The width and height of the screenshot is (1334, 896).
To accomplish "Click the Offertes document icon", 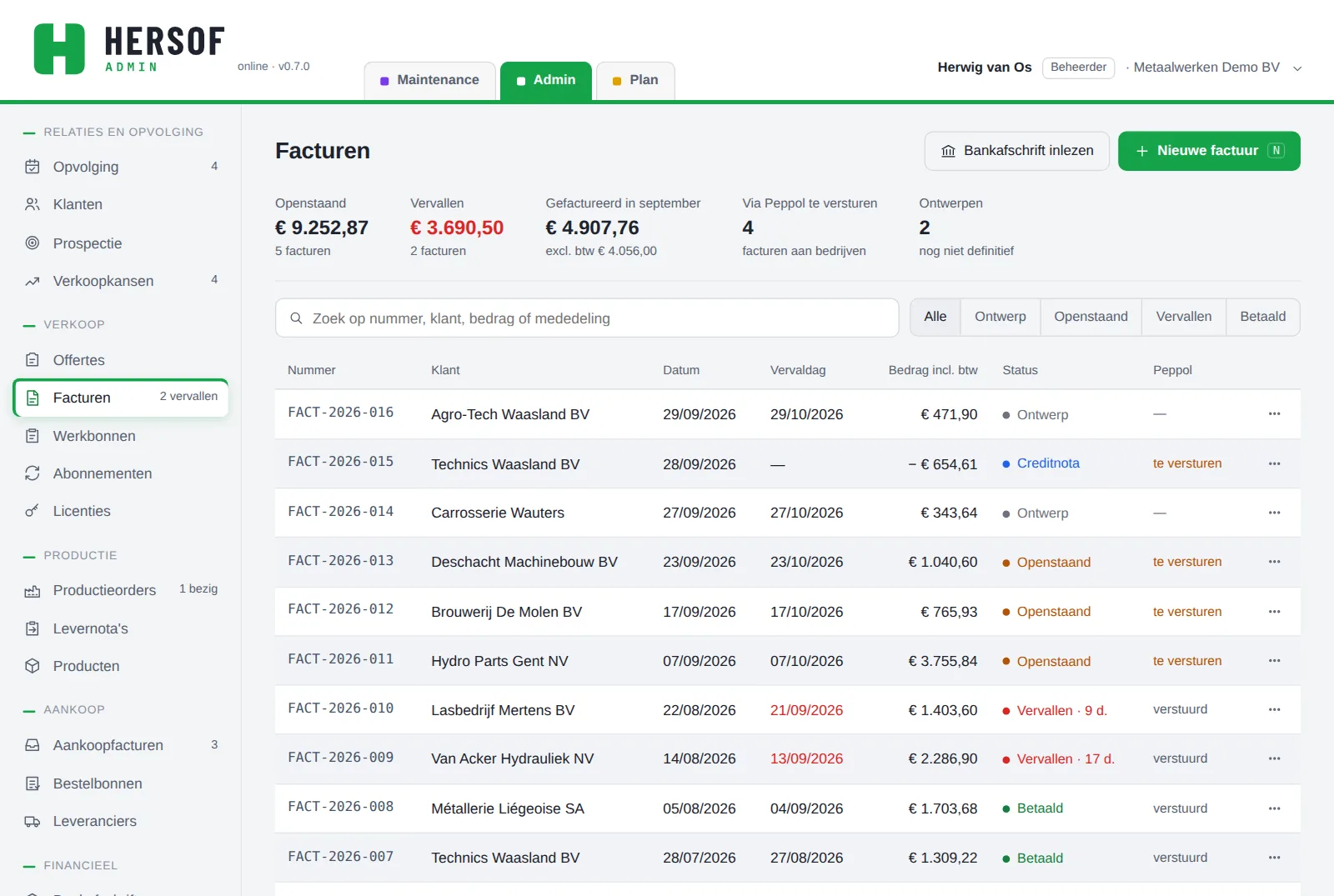I will click(x=33, y=360).
